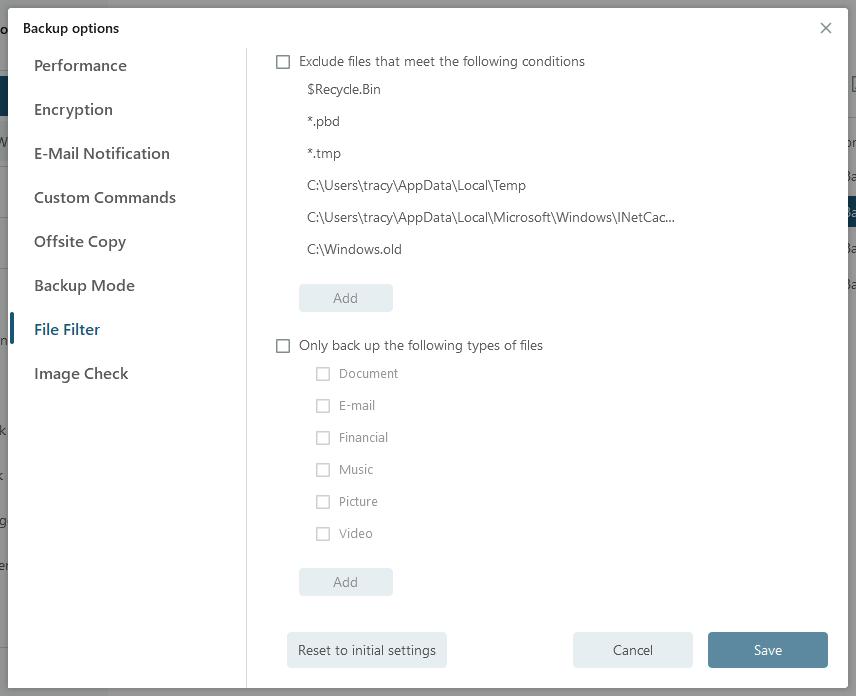Enable Only back up following types checkbox

coord(283,346)
